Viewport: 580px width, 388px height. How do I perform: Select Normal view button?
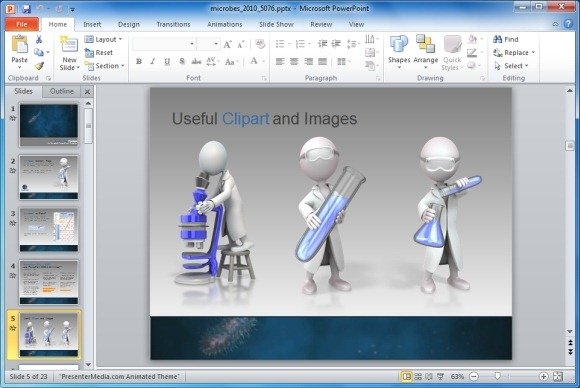click(x=406, y=377)
